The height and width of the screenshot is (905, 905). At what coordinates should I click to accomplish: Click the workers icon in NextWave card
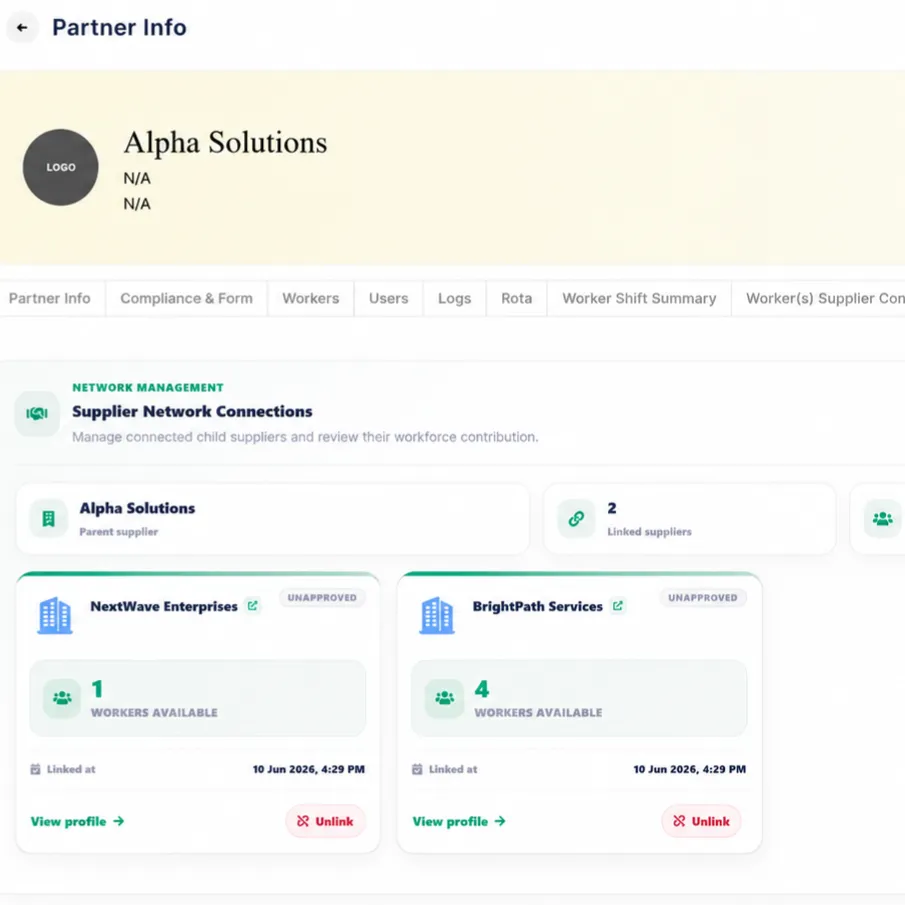point(62,698)
